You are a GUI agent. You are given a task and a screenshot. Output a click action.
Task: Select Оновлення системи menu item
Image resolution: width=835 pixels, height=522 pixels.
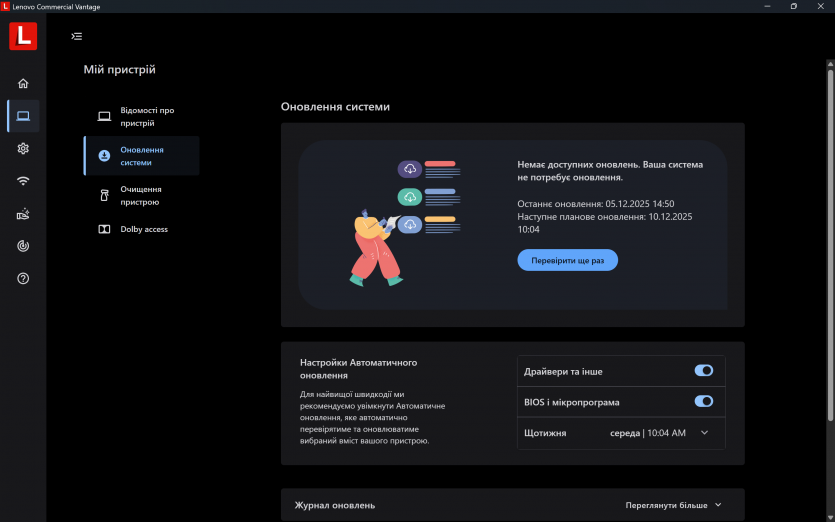(x=141, y=156)
